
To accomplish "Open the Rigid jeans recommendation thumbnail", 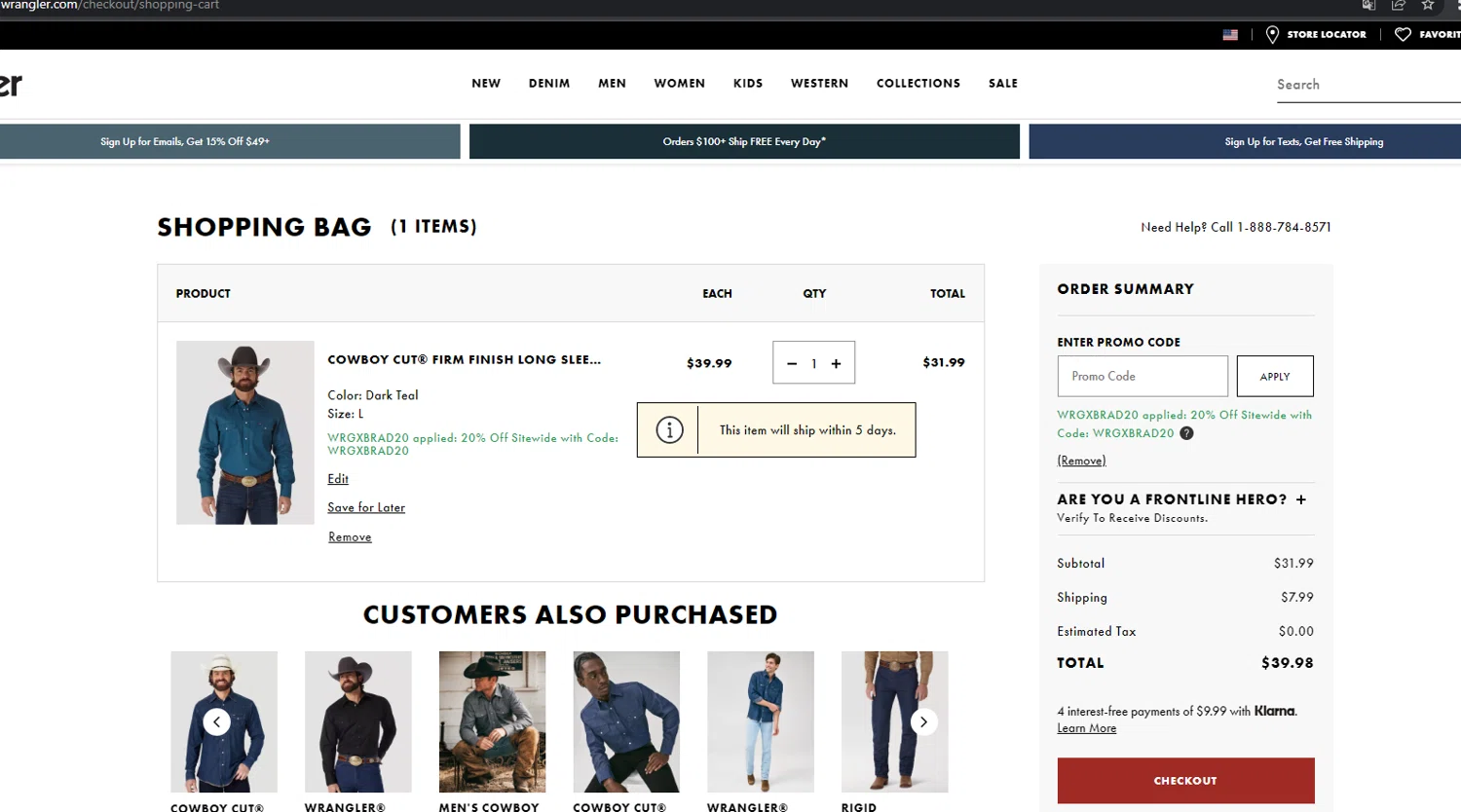I will click(x=894, y=721).
